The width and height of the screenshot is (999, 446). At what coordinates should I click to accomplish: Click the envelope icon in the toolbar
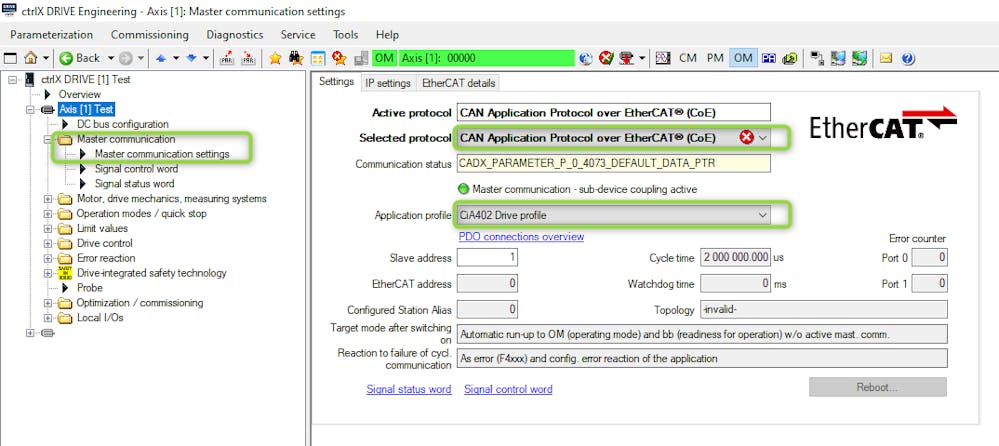coord(885,58)
